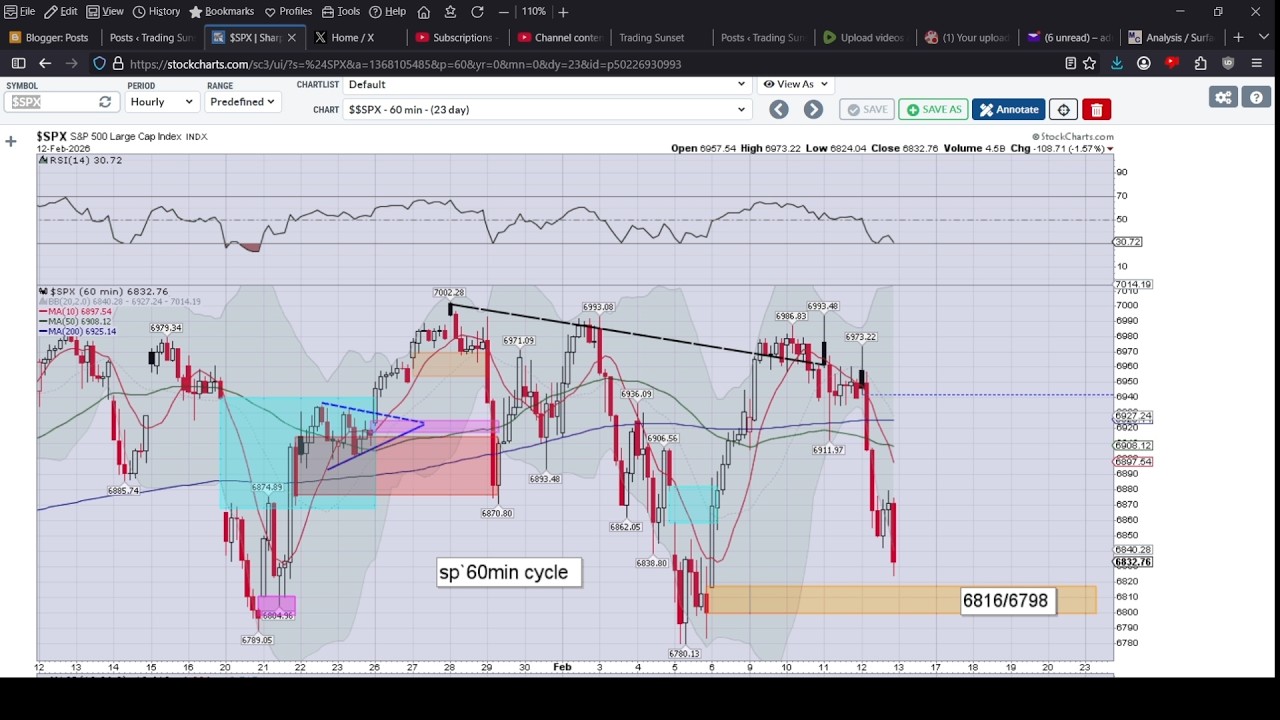Click the $SPX (60 min) 6832.76 legend
This screenshot has width=1280, height=720.
pos(104,291)
